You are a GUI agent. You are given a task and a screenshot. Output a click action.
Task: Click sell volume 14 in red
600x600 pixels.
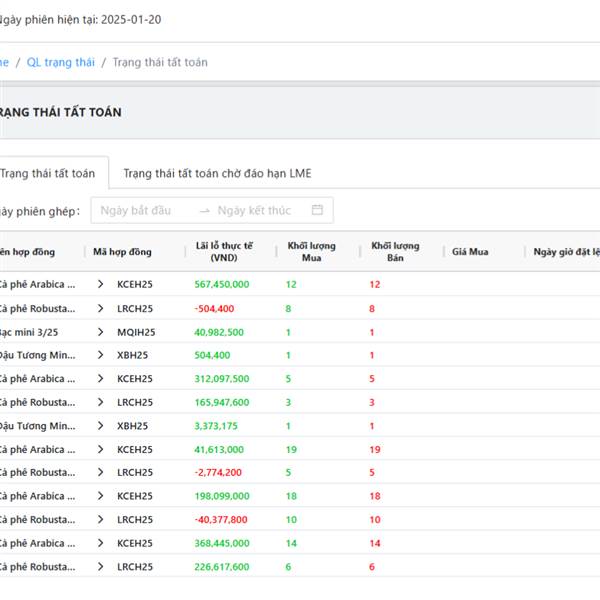point(375,543)
